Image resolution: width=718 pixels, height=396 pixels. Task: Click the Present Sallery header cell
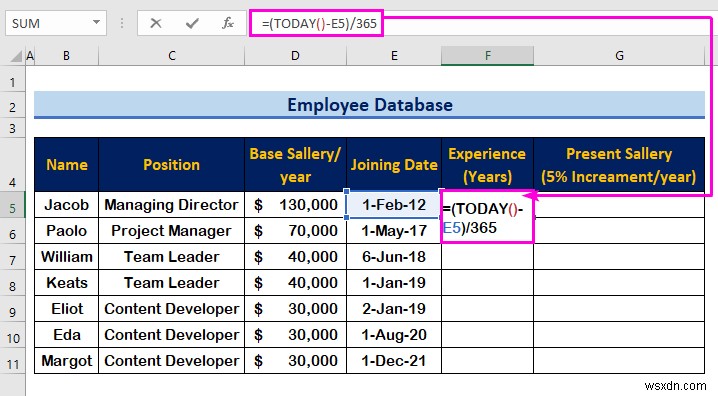[619, 164]
